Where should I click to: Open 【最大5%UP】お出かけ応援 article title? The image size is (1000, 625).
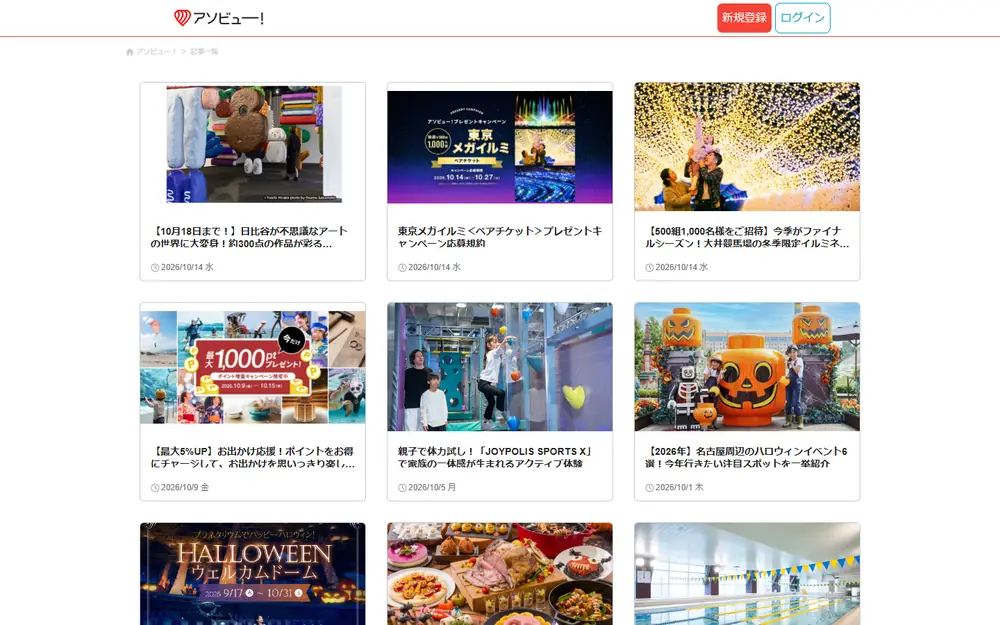[x=253, y=457]
